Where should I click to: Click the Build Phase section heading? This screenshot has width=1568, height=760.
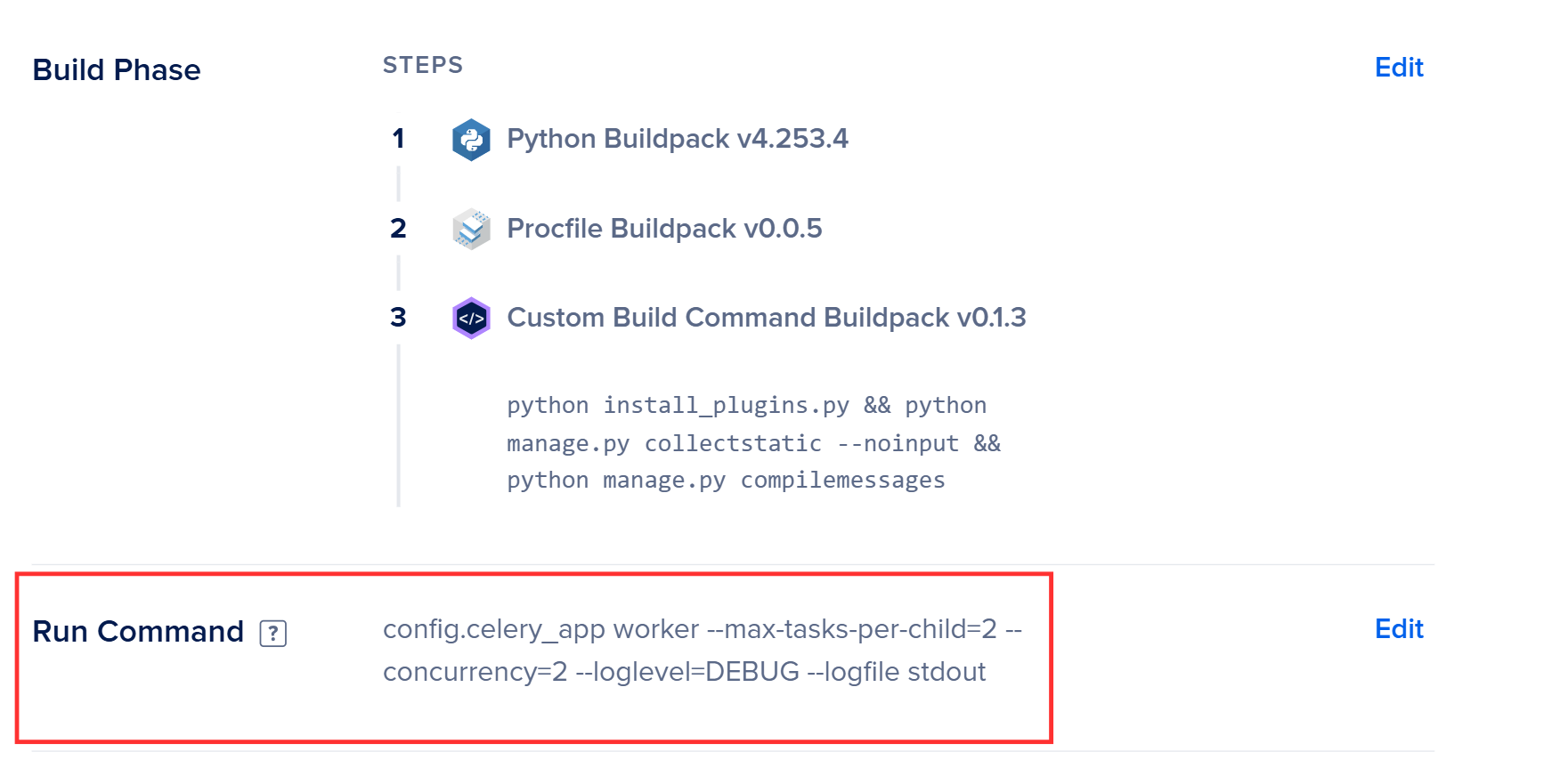point(117,69)
